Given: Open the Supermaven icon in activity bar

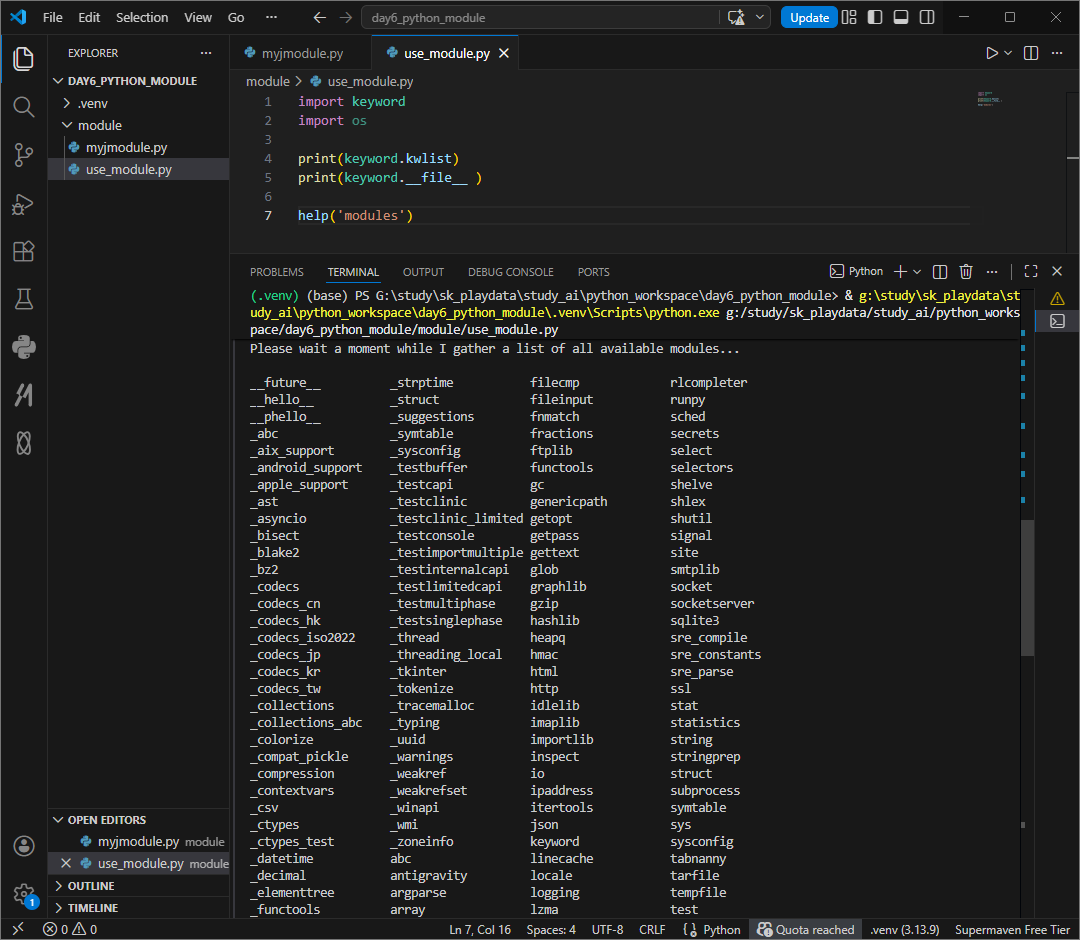Looking at the screenshot, I should (23, 395).
